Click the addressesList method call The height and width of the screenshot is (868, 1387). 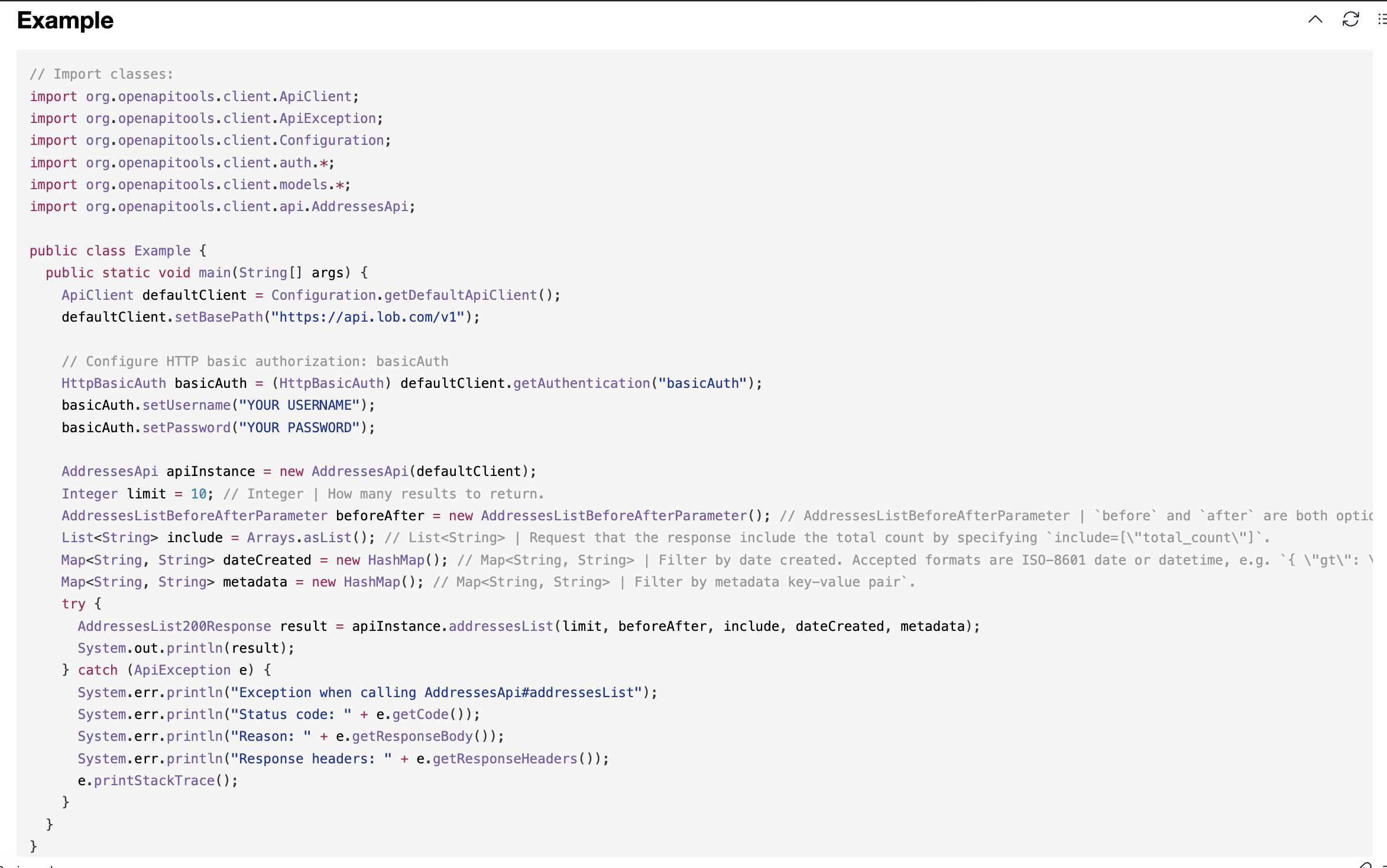[501, 626]
